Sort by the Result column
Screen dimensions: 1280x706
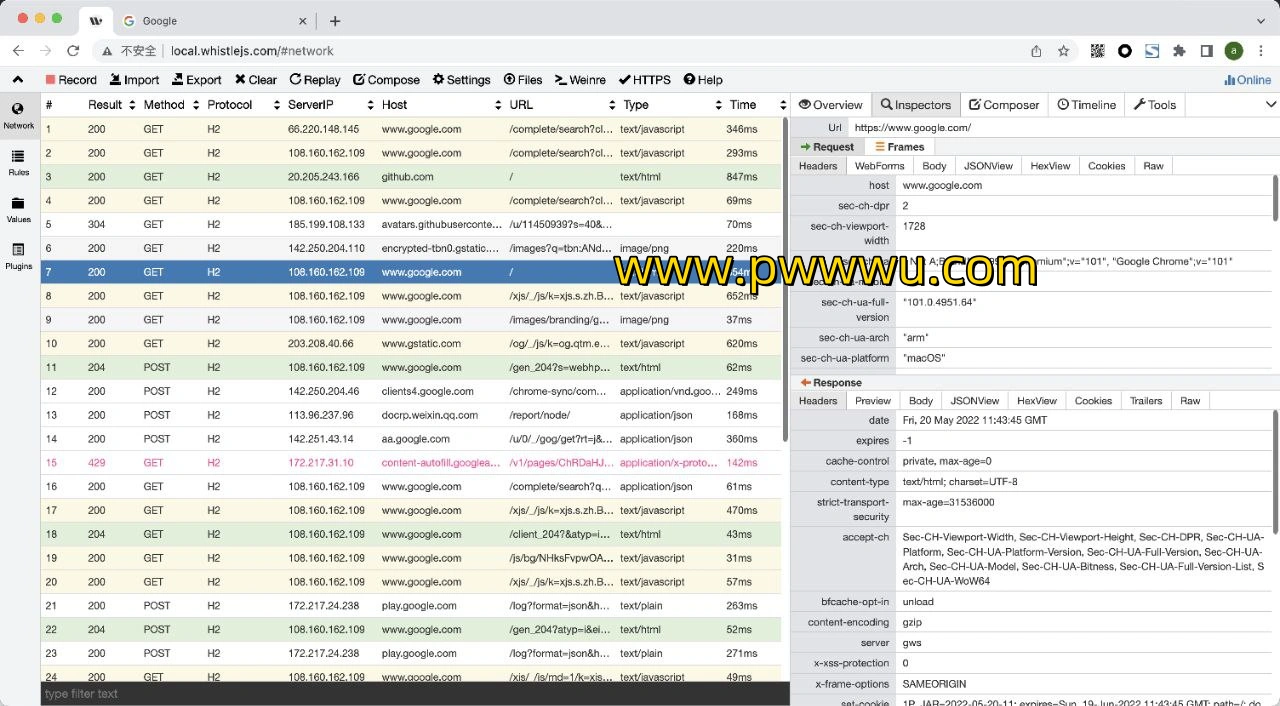[x=110, y=105]
